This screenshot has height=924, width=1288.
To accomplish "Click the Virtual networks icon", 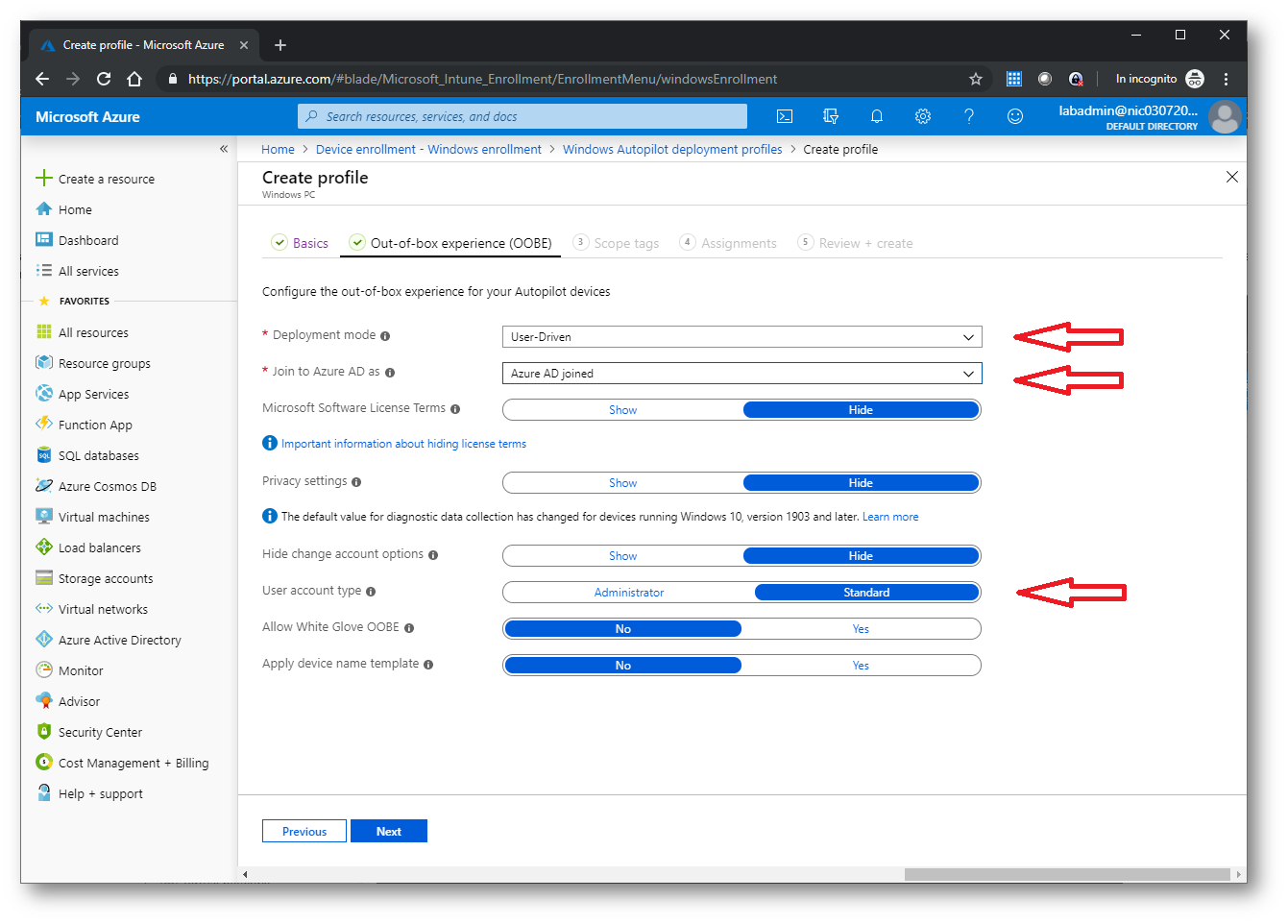I will pos(44,608).
